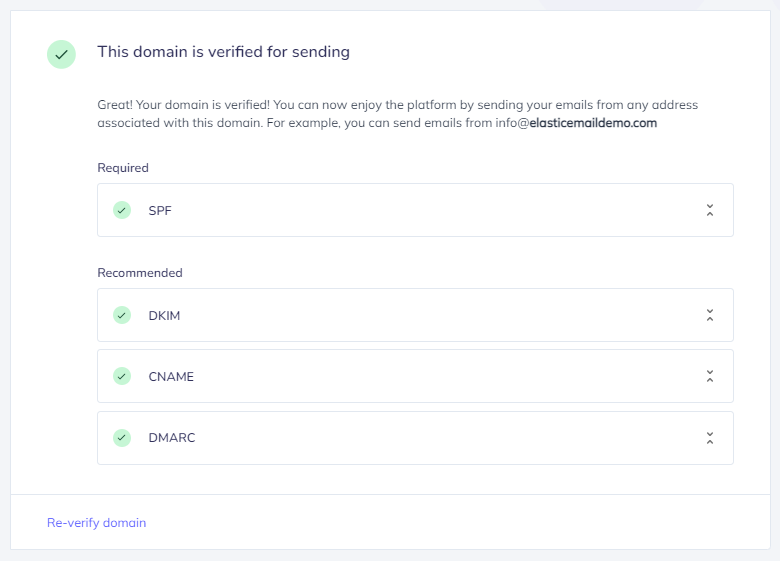Screen dimensions: 780x561
Task: Expand the DMARC record details chevron
Action: (710, 438)
